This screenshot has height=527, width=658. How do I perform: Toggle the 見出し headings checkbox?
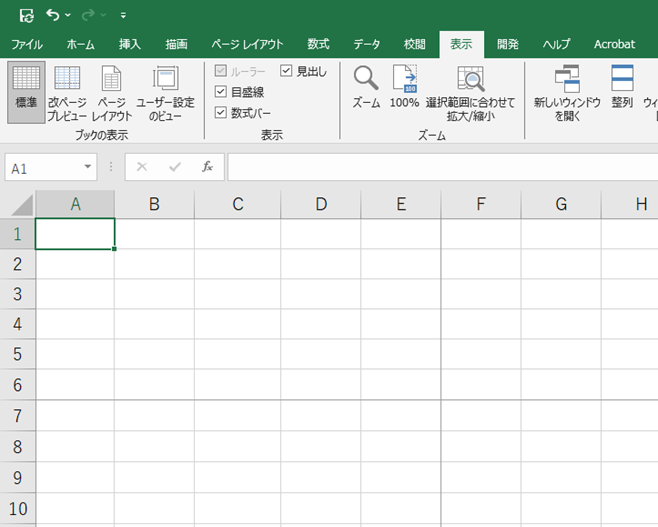pos(286,71)
